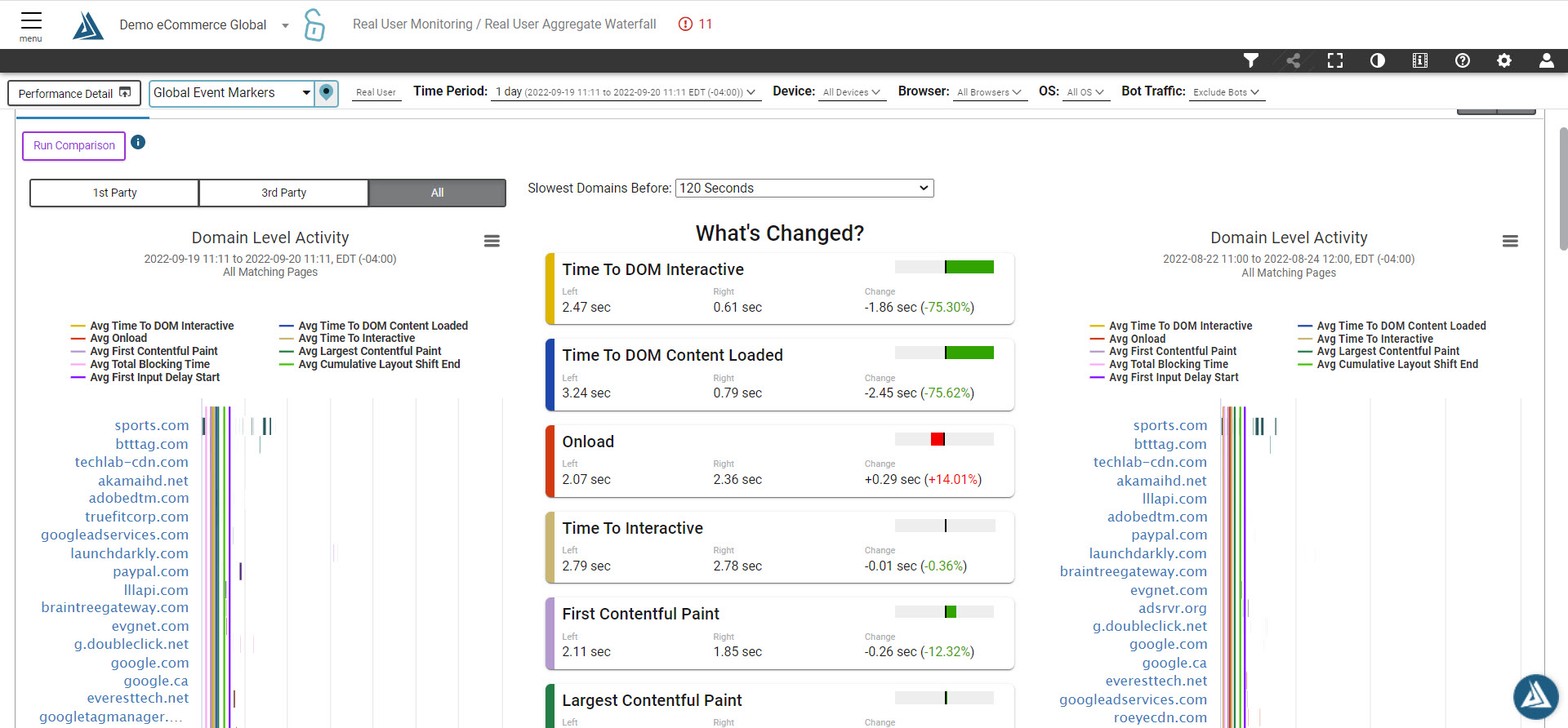Click adsrvr.org in right domain list
Screen dimensions: 1568x728
point(1172,608)
